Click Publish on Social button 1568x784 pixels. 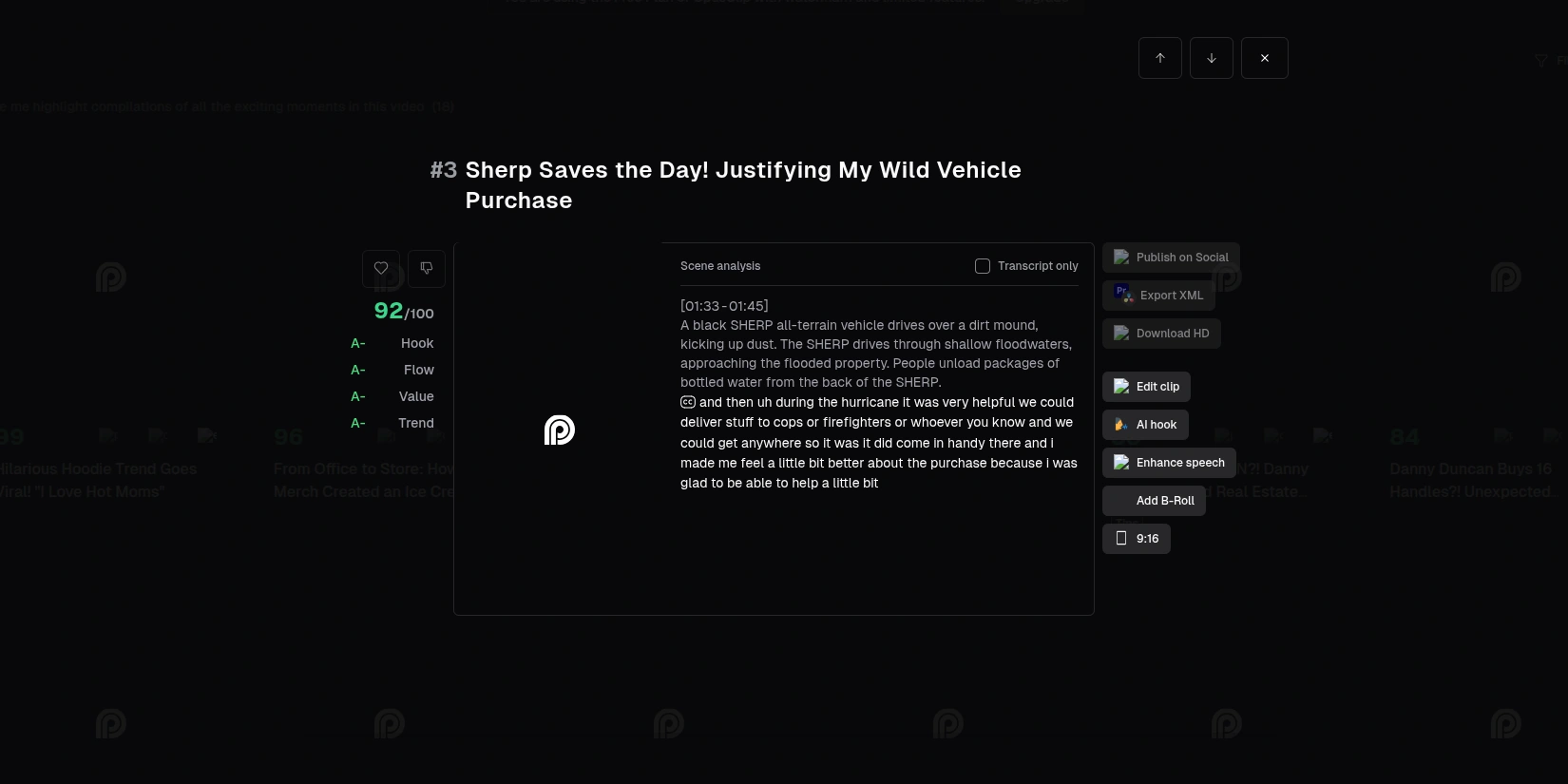(1171, 258)
